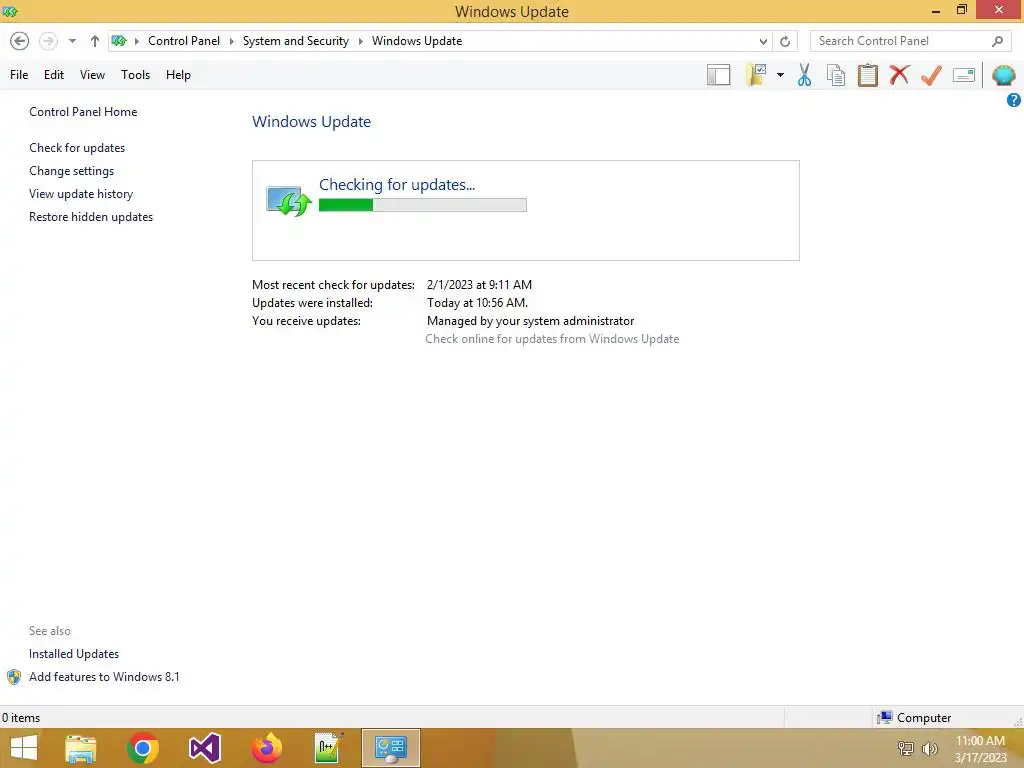Open Control Panel Home link
The height and width of the screenshot is (768, 1024).
[x=83, y=112]
